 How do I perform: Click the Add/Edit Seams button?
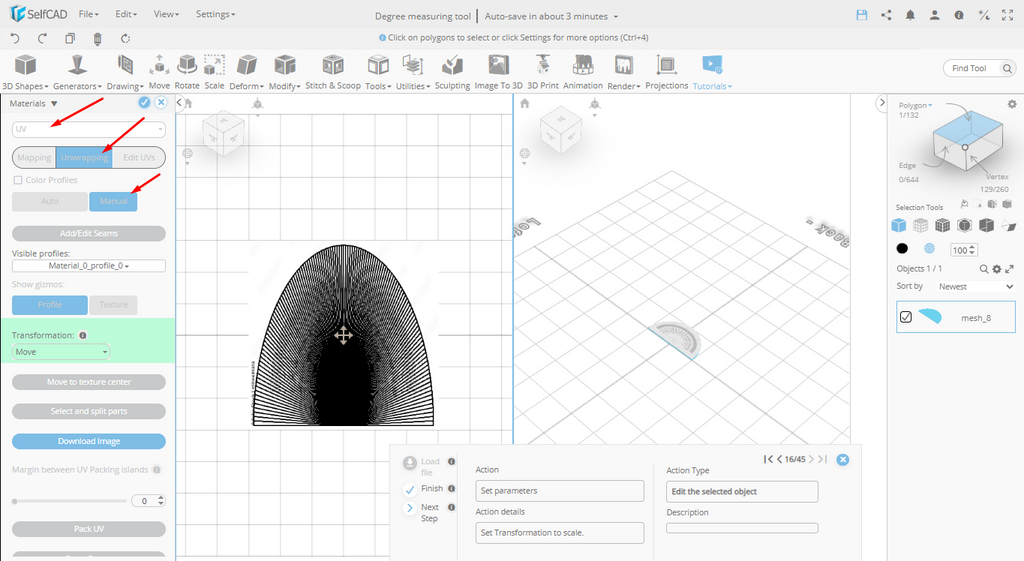click(x=89, y=233)
